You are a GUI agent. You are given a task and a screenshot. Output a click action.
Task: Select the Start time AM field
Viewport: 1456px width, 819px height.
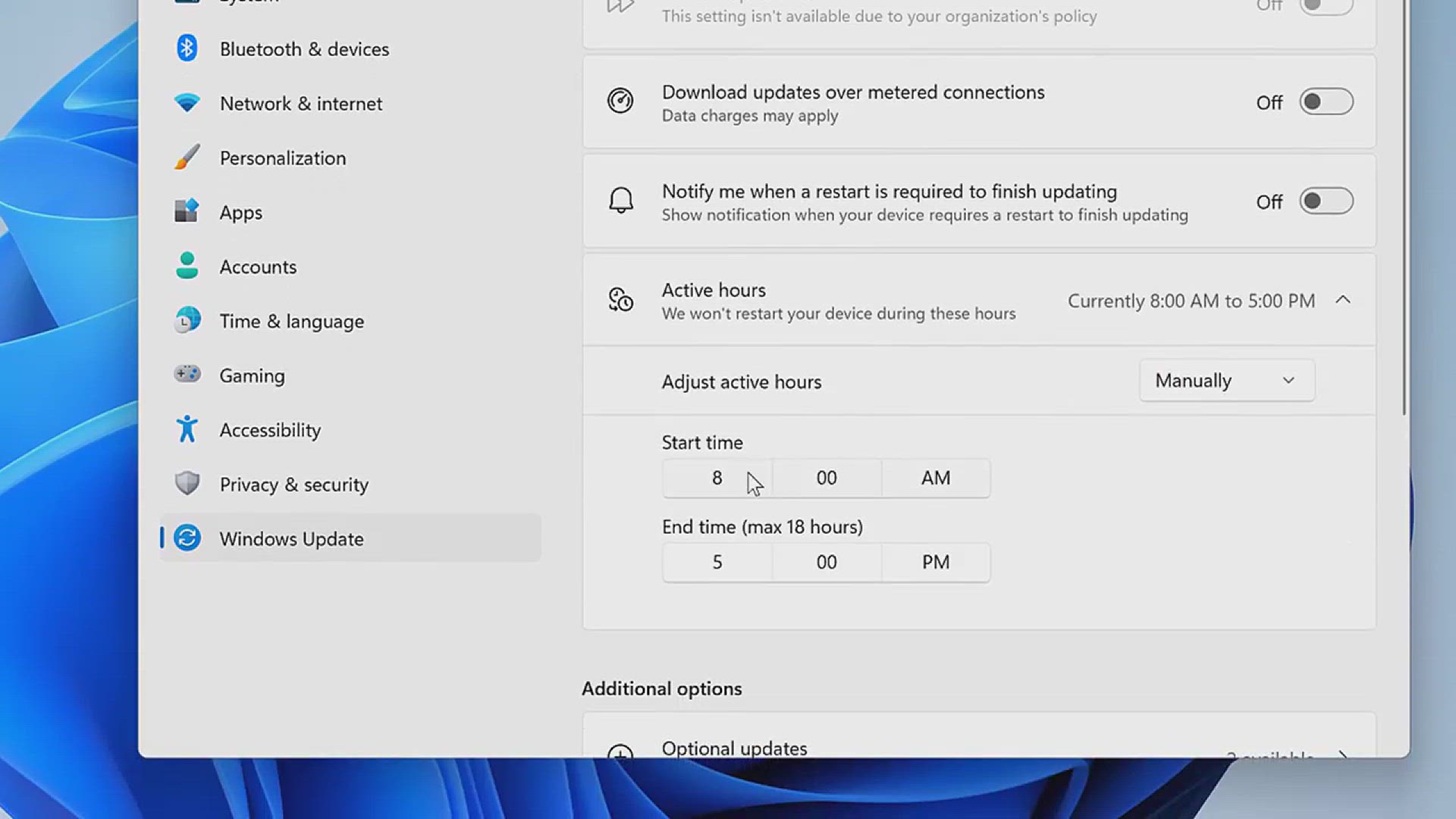[936, 479]
